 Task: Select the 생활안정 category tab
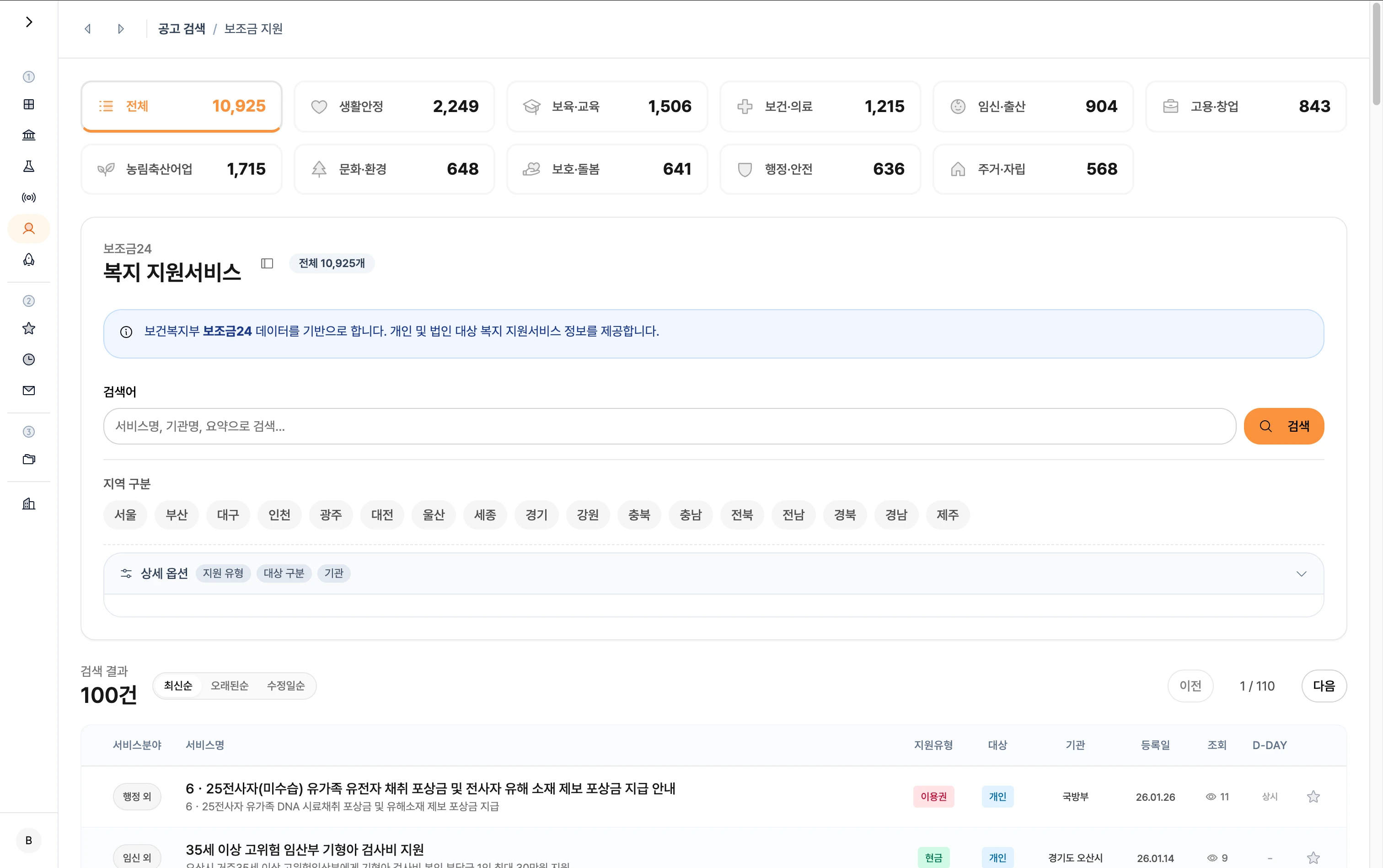point(394,106)
